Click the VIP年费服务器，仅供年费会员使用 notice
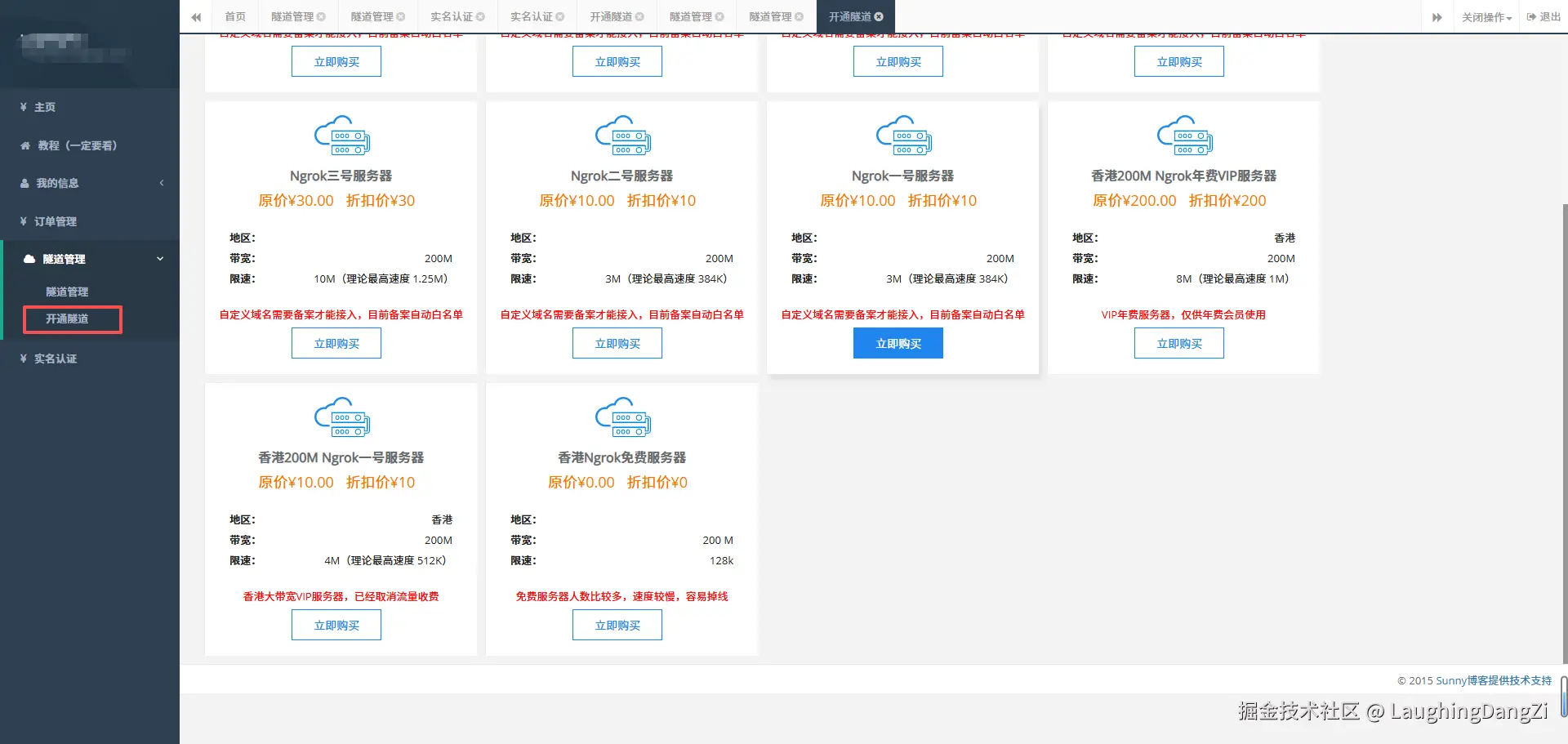This screenshot has height=744, width=1568. (x=1183, y=314)
